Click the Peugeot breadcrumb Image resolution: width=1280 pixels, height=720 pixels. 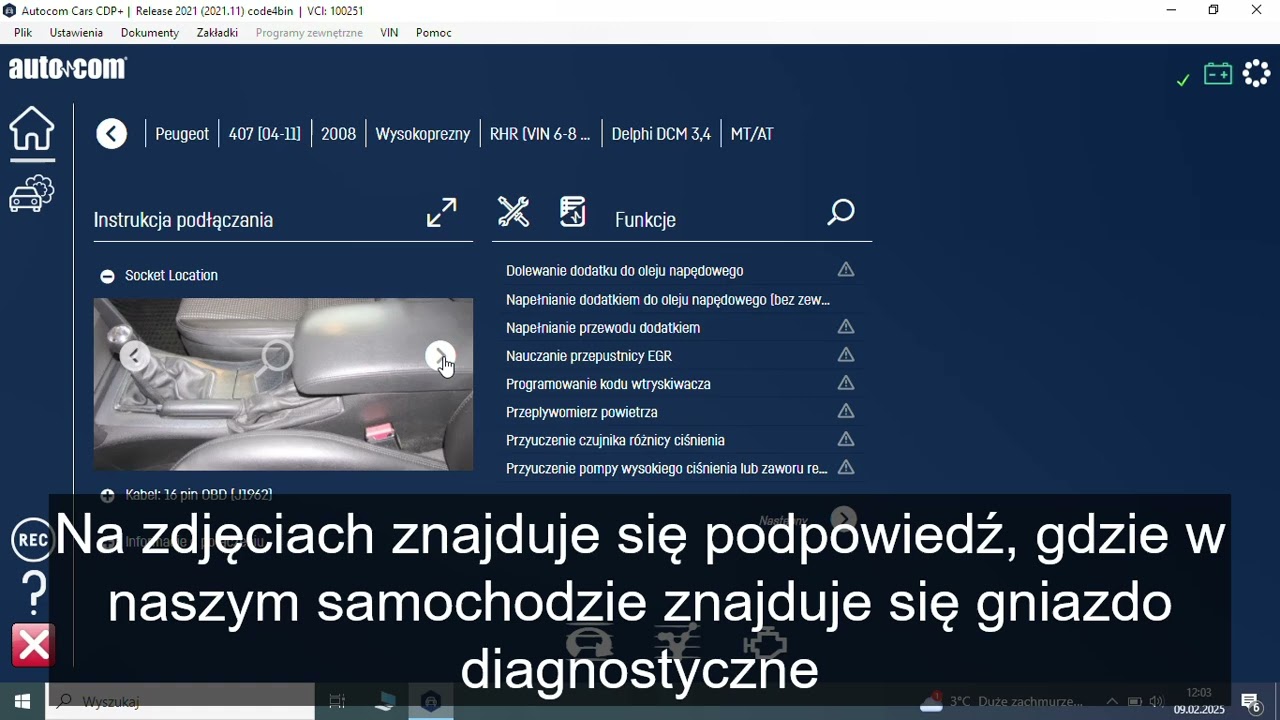[x=182, y=134]
